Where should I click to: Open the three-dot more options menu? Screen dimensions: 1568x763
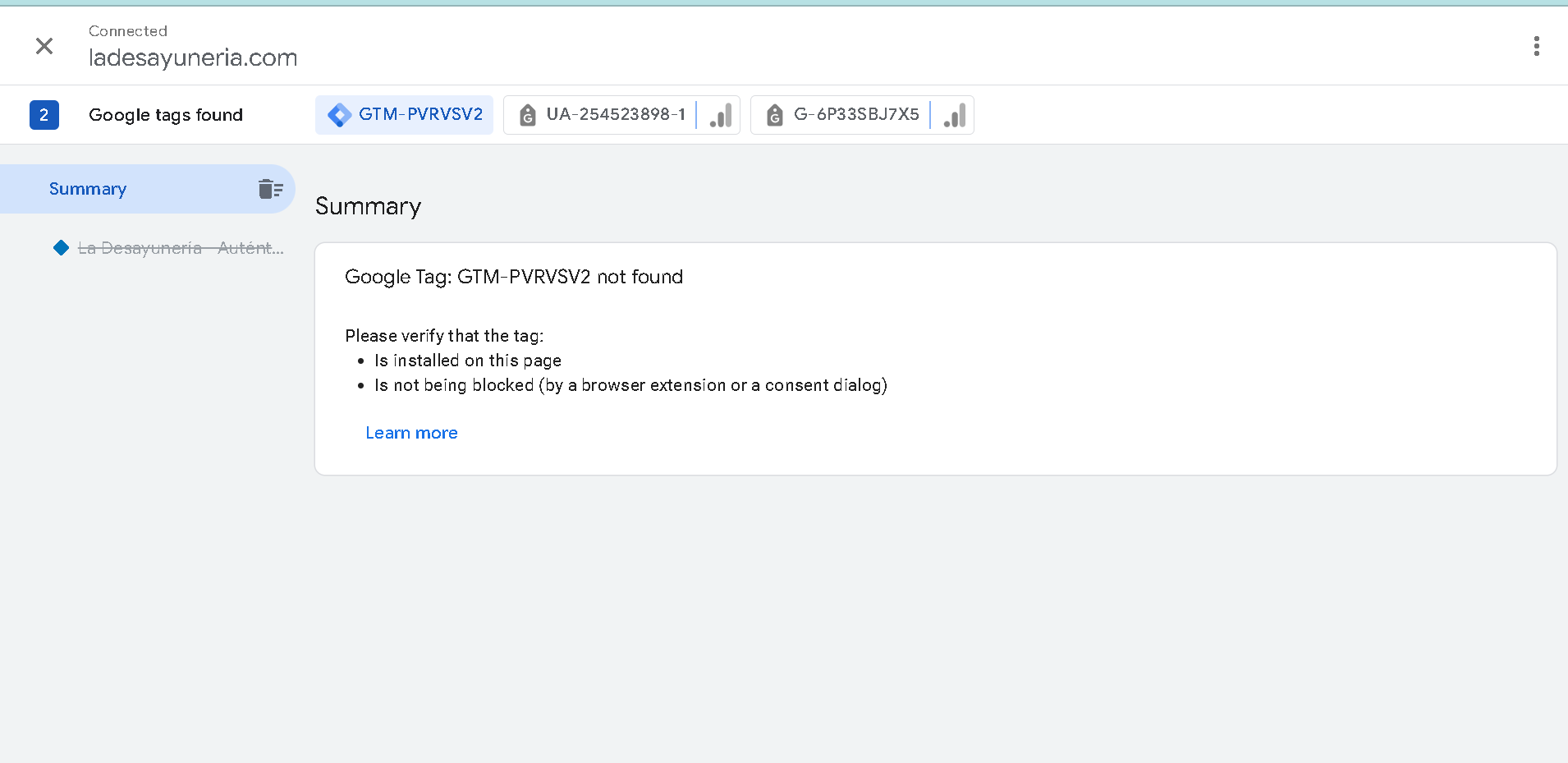tap(1536, 46)
